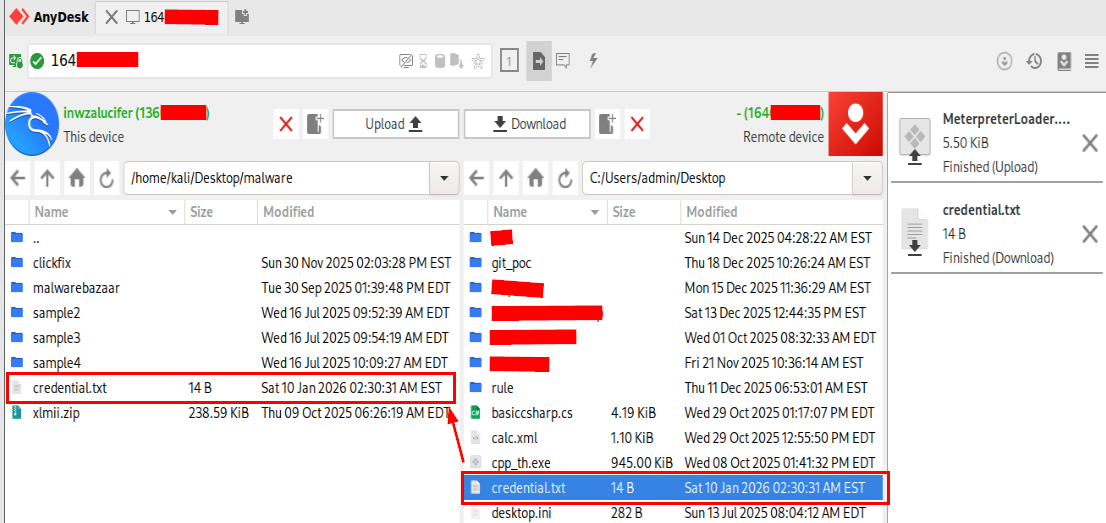
Task: Open the download status circle icon
Action: [1004, 61]
